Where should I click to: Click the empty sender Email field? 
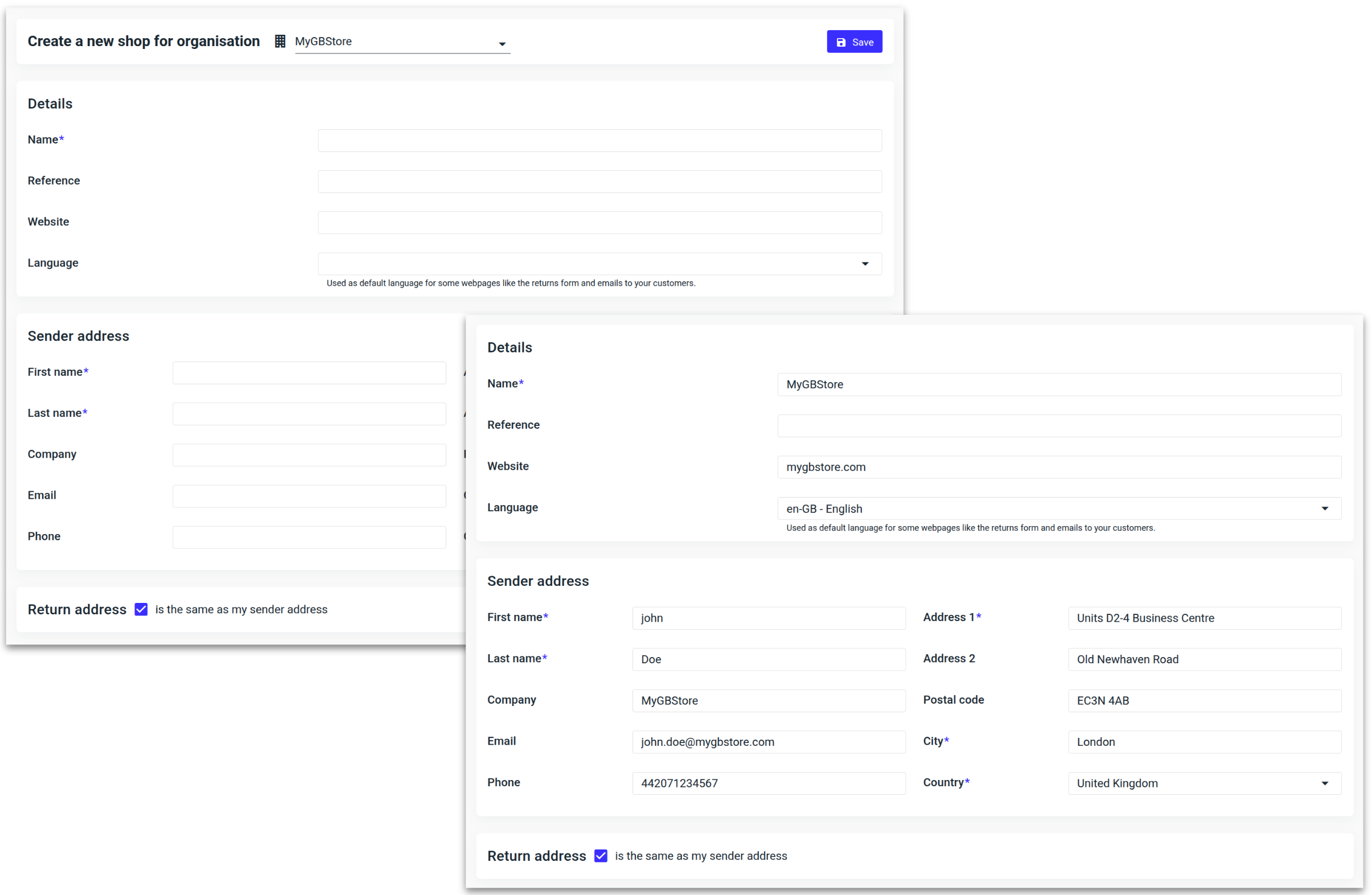point(309,496)
